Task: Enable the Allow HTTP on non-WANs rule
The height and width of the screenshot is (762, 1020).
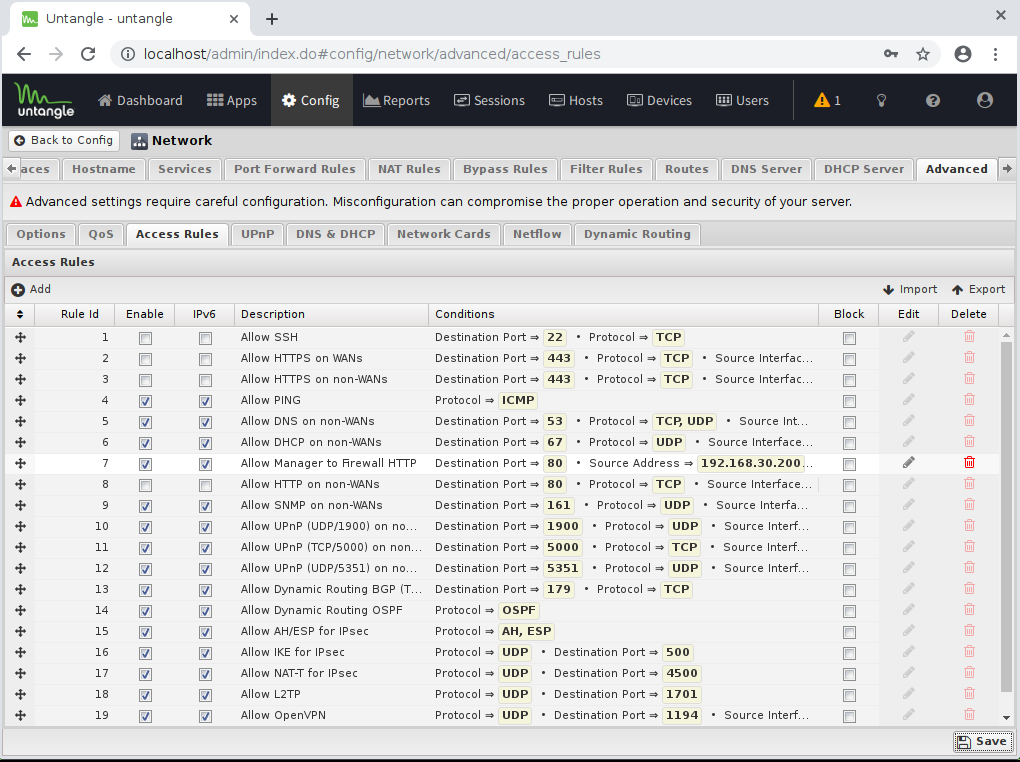Action: (145, 485)
